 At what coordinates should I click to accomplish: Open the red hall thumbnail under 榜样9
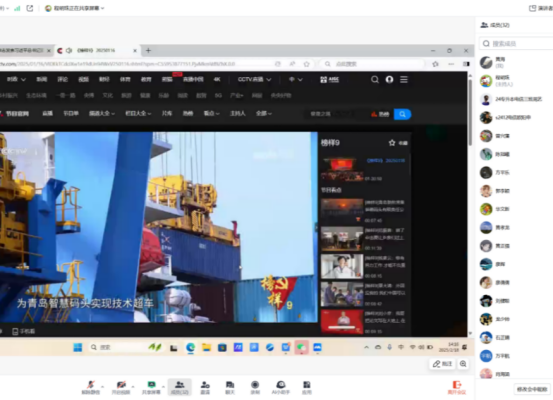(342, 169)
